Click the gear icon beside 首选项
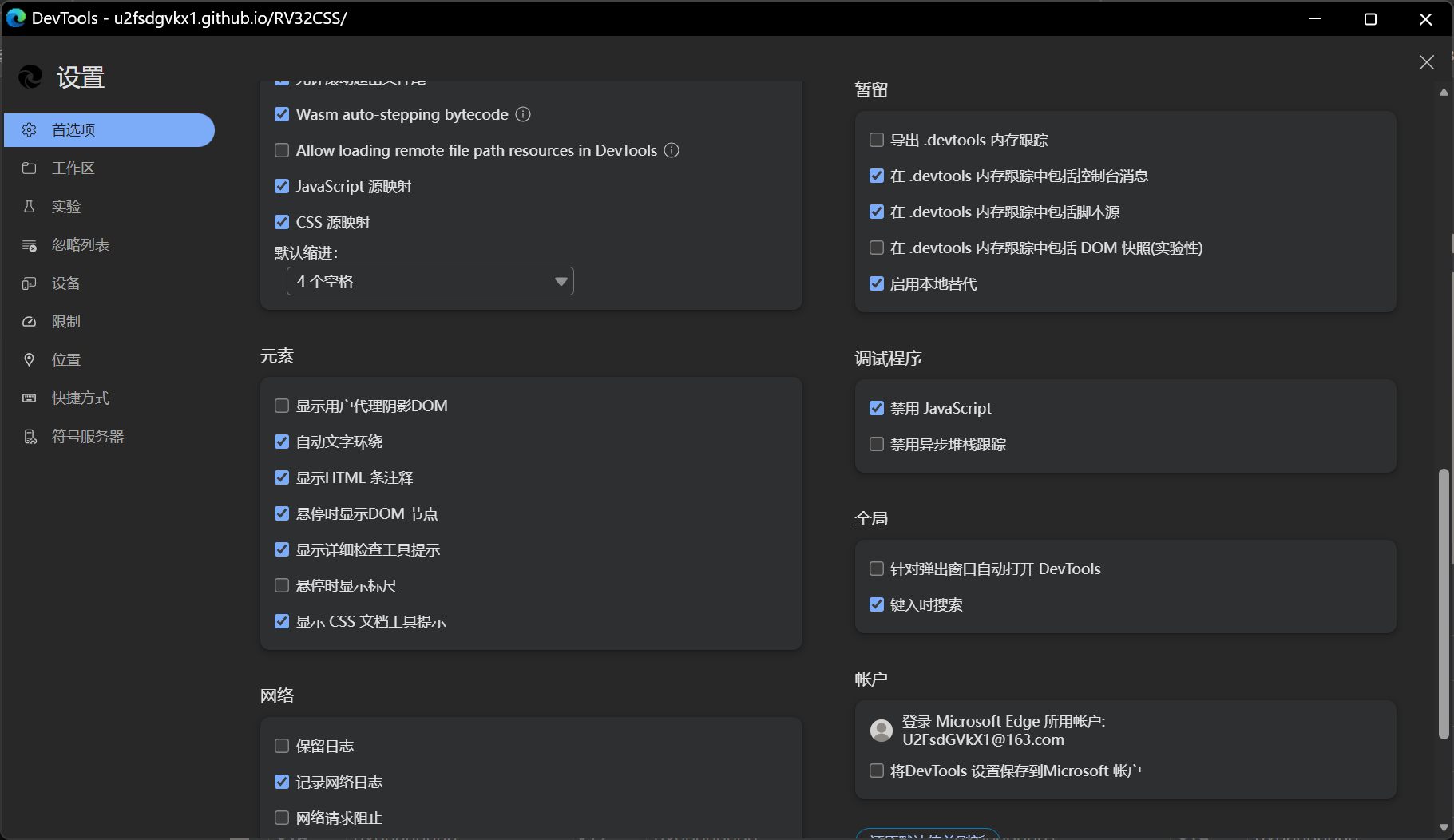The image size is (1454, 840). [x=30, y=130]
